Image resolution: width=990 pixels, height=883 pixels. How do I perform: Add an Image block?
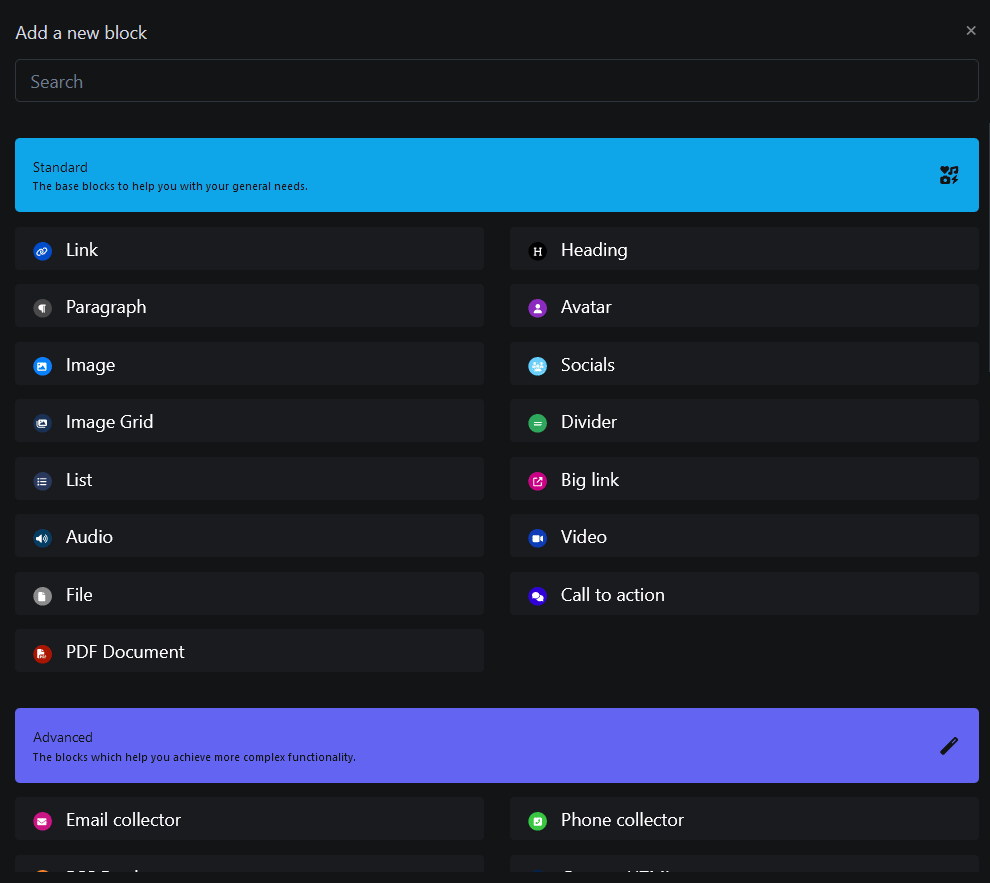coord(249,365)
